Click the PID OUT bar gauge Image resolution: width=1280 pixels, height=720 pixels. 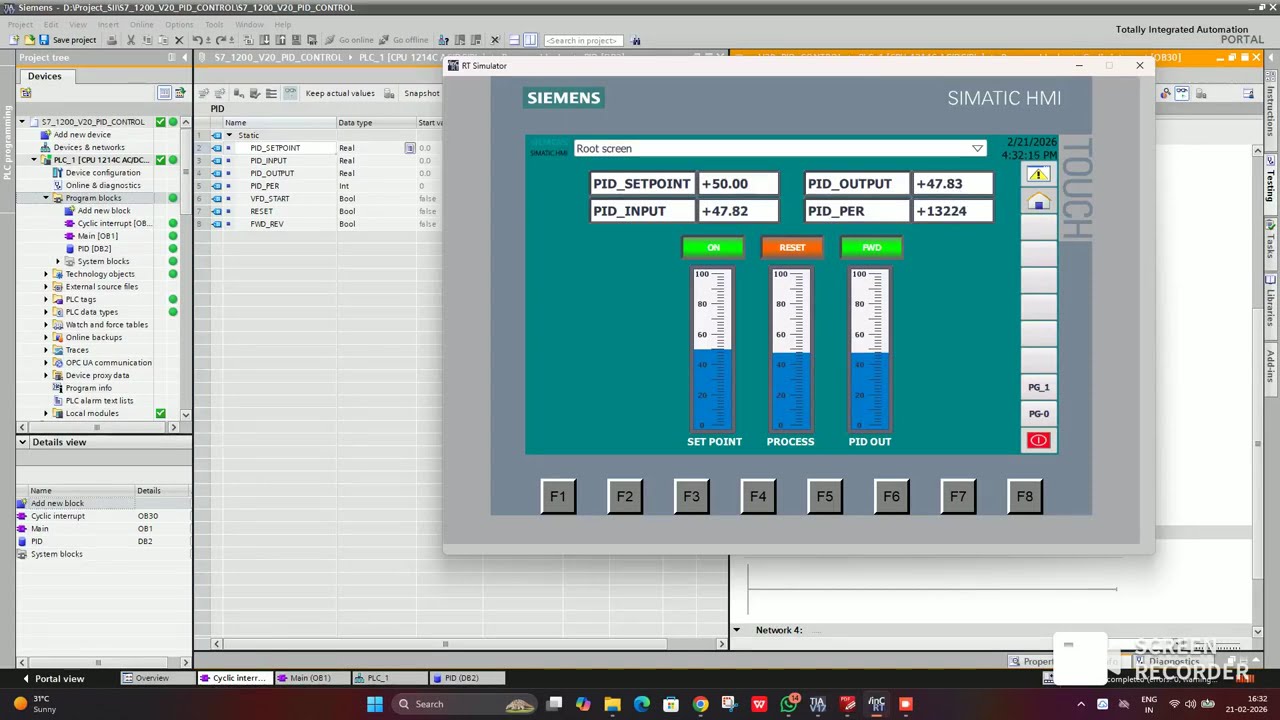click(870, 350)
